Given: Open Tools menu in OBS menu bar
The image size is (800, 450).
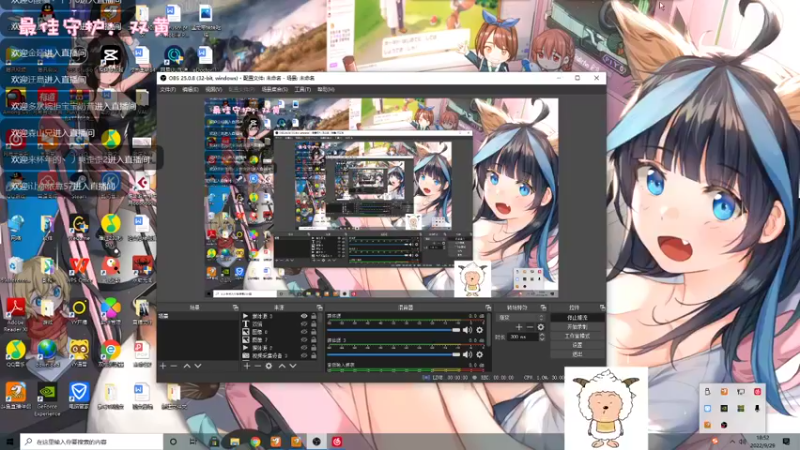Looking at the screenshot, I should point(303,89).
